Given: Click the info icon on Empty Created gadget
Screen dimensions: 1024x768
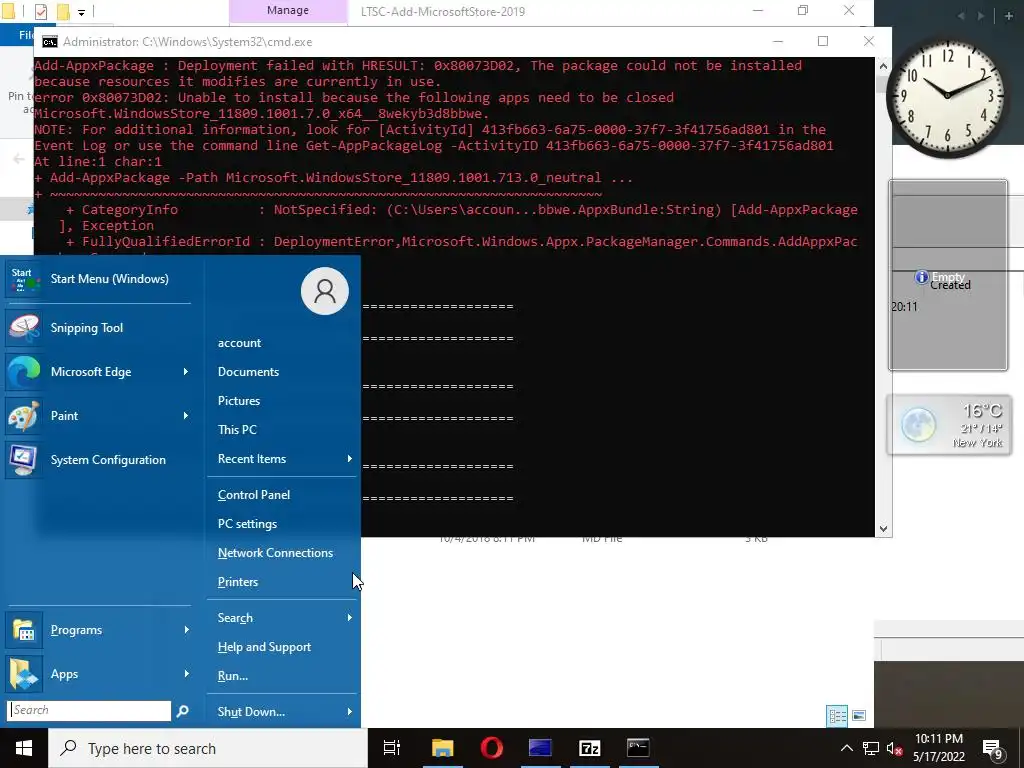Looking at the screenshot, I should 921,278.
